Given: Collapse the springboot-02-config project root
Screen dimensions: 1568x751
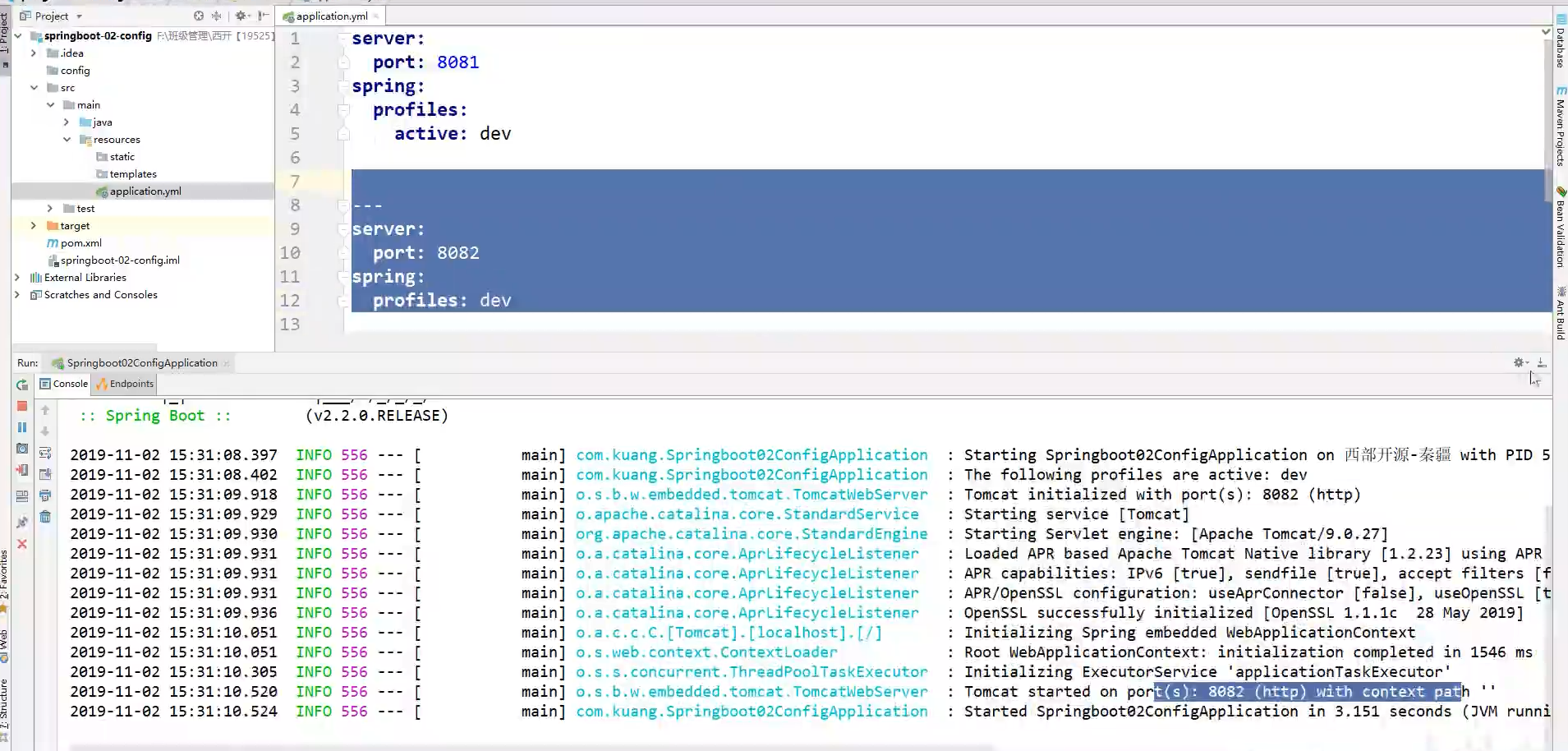Looking at the screenshot, I should 17,36.
